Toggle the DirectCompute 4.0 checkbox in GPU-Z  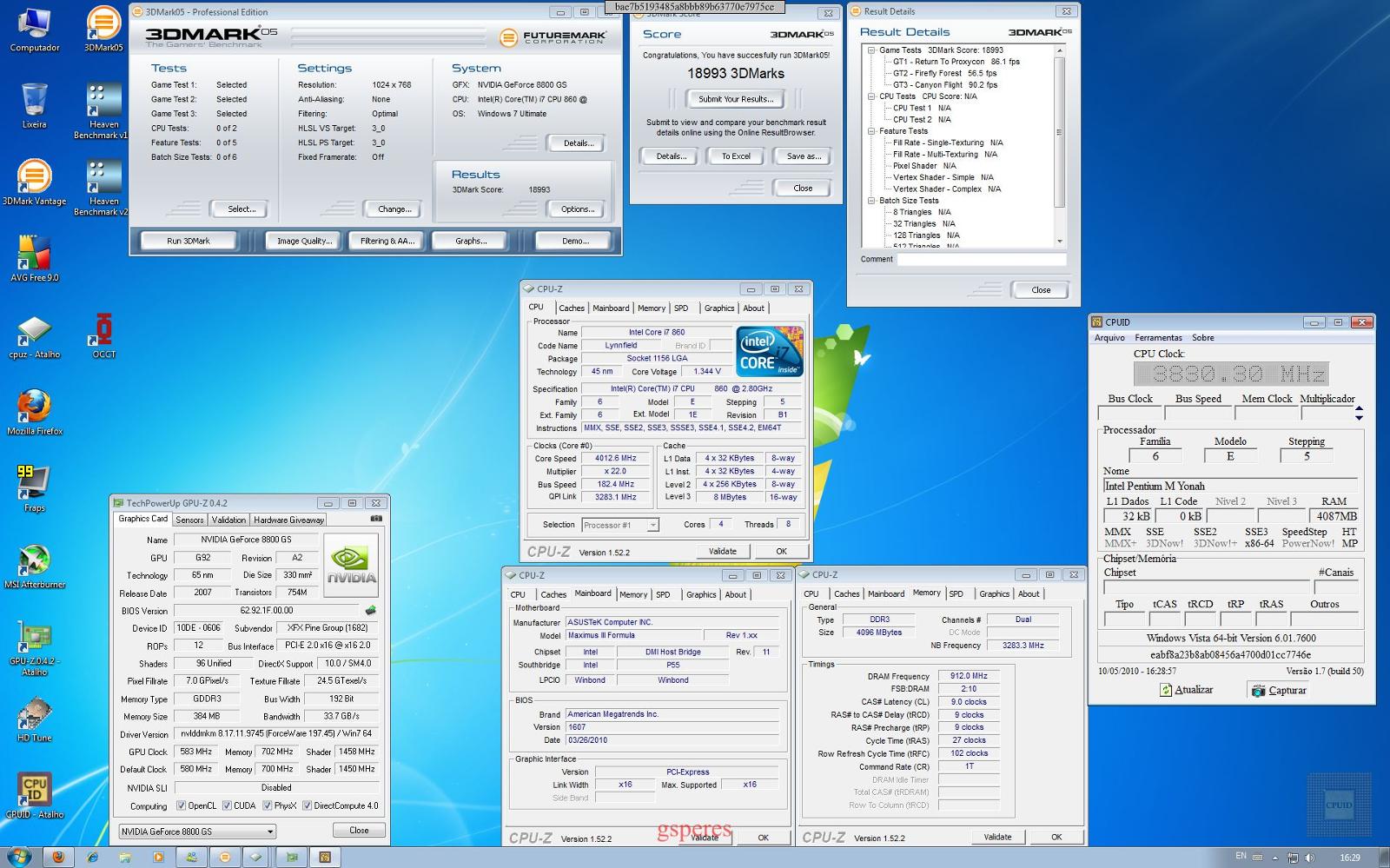307,805
